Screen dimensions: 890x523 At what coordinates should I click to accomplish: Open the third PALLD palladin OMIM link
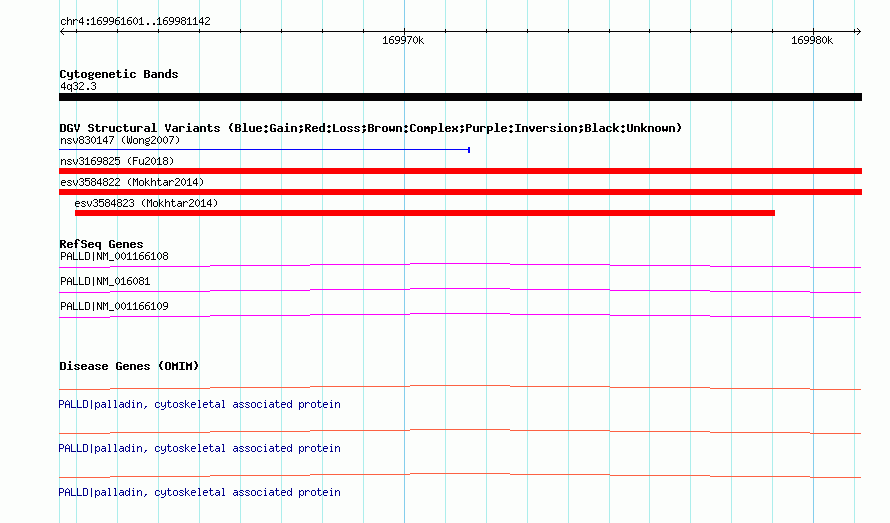[199, 492]
